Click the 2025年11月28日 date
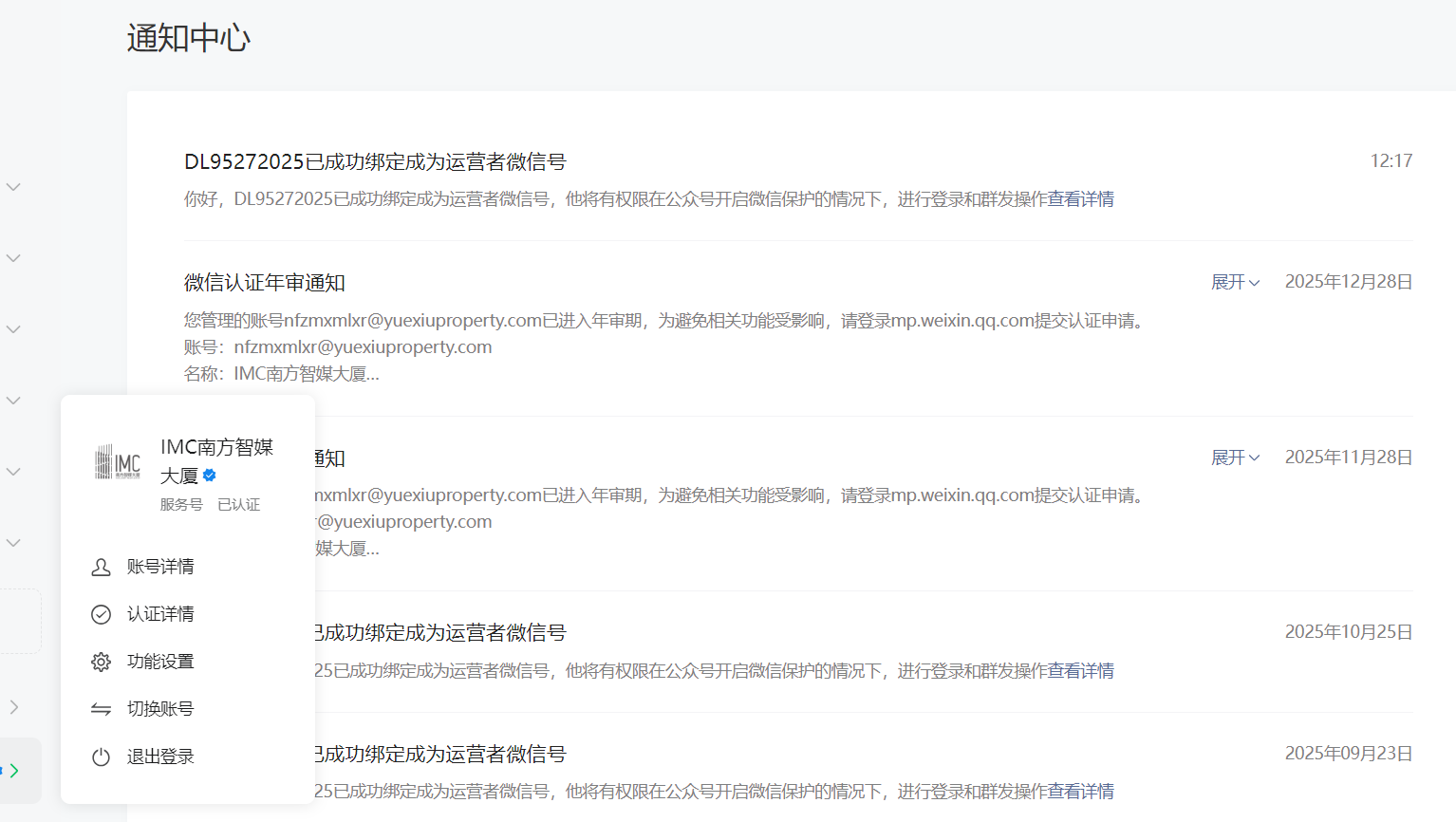The image size is (1456, 822). pos(1349,458)
